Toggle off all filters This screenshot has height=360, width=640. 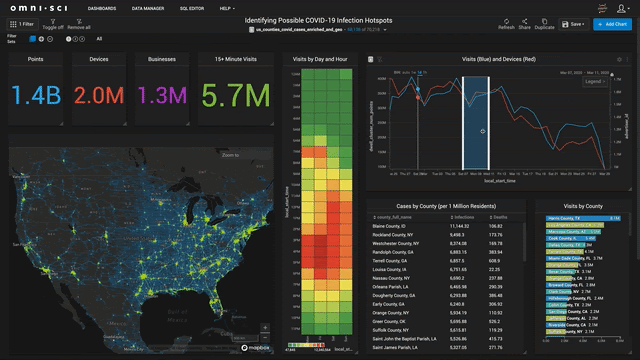pyautogui.click(x=53, y=24)
